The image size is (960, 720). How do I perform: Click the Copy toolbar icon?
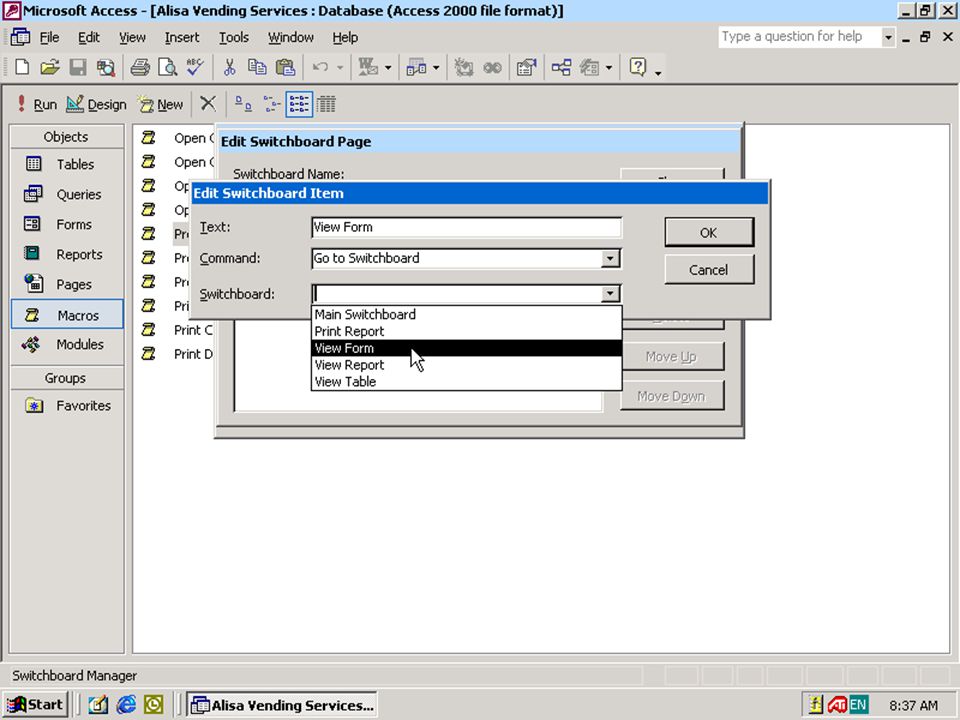point(257,67)
